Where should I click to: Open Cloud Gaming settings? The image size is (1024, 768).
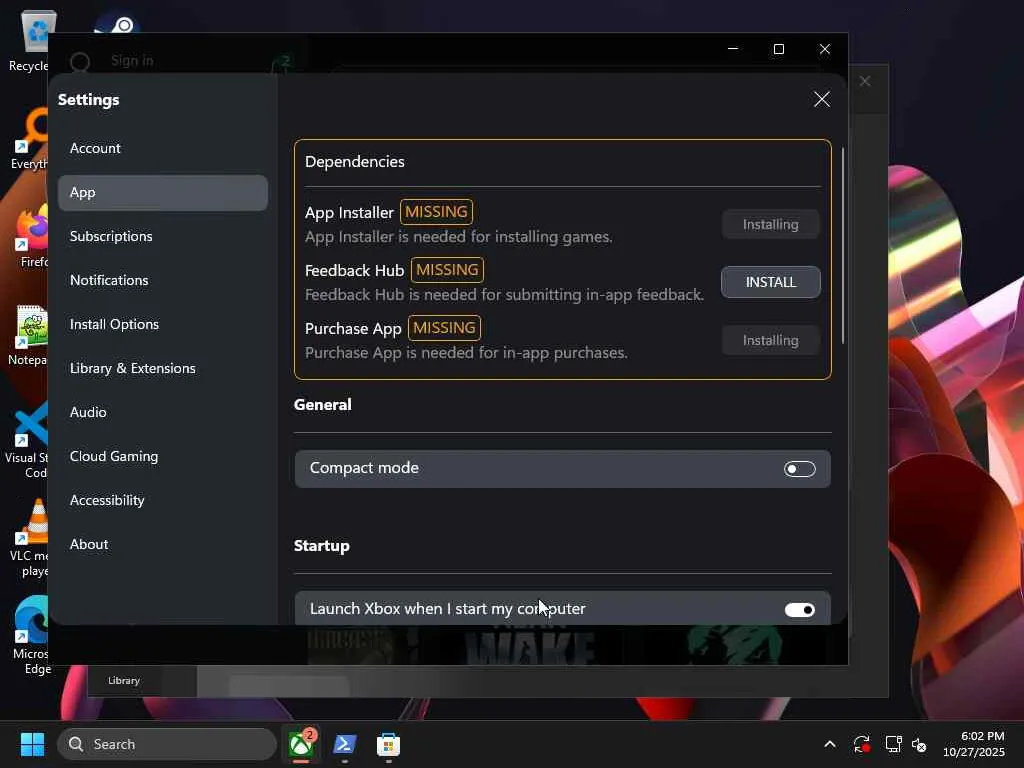(x=163, y=456)
